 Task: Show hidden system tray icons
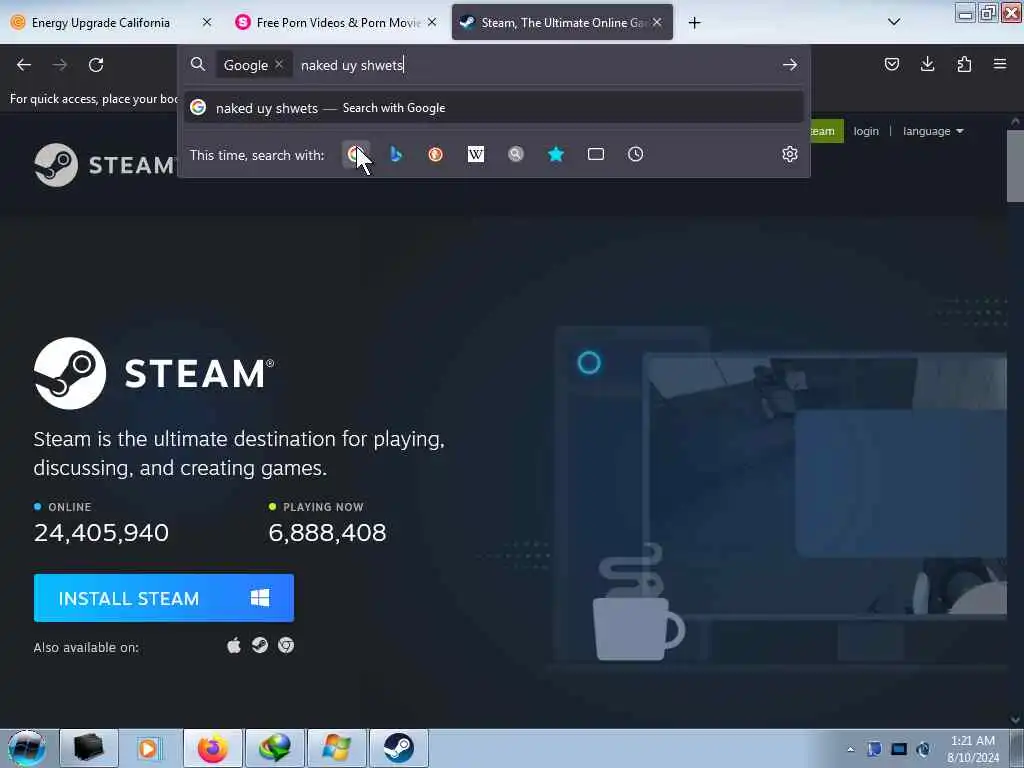tap(850, 749)
